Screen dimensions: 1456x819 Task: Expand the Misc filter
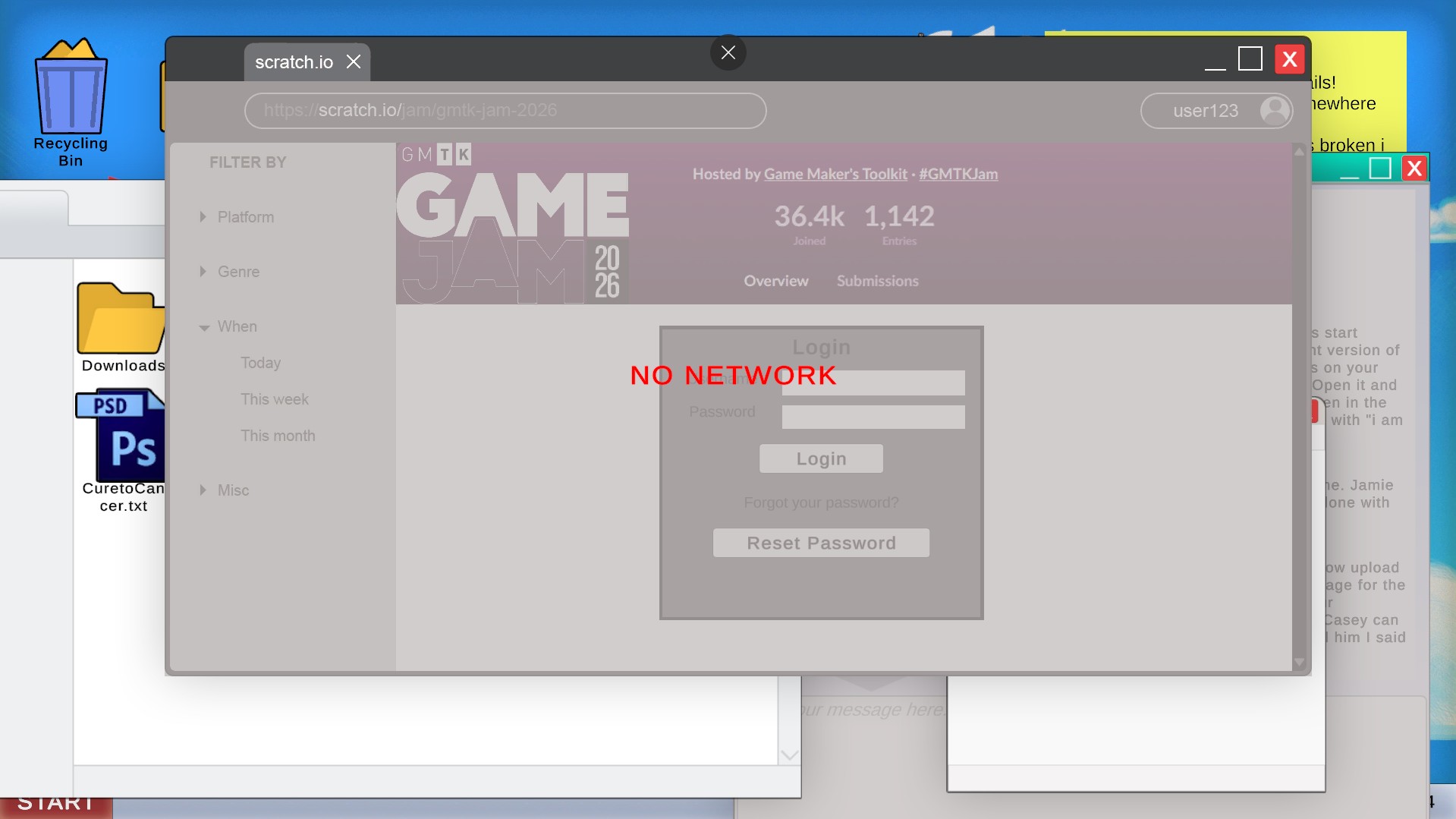coord(225,490)
